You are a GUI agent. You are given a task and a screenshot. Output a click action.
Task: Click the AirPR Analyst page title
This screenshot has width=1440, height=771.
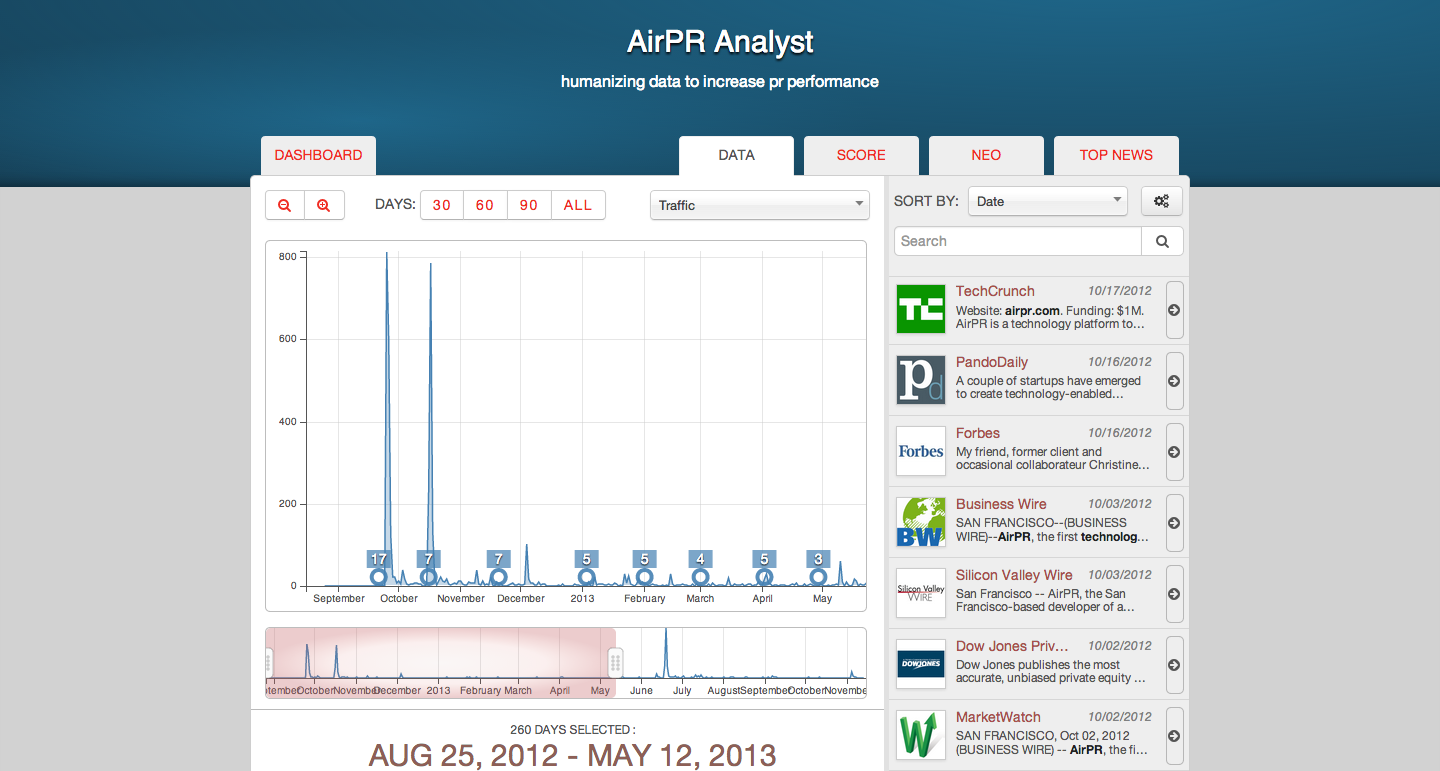tap(720, 42)
